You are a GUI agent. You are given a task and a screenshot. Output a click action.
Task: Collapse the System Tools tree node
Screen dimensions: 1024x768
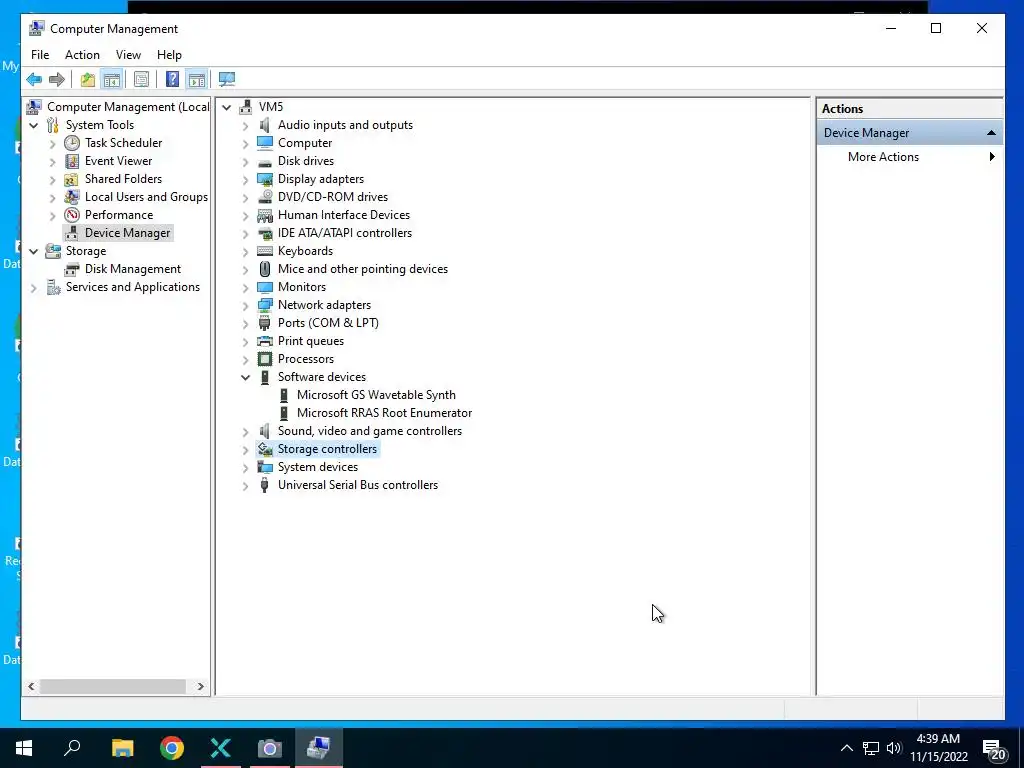33,125
